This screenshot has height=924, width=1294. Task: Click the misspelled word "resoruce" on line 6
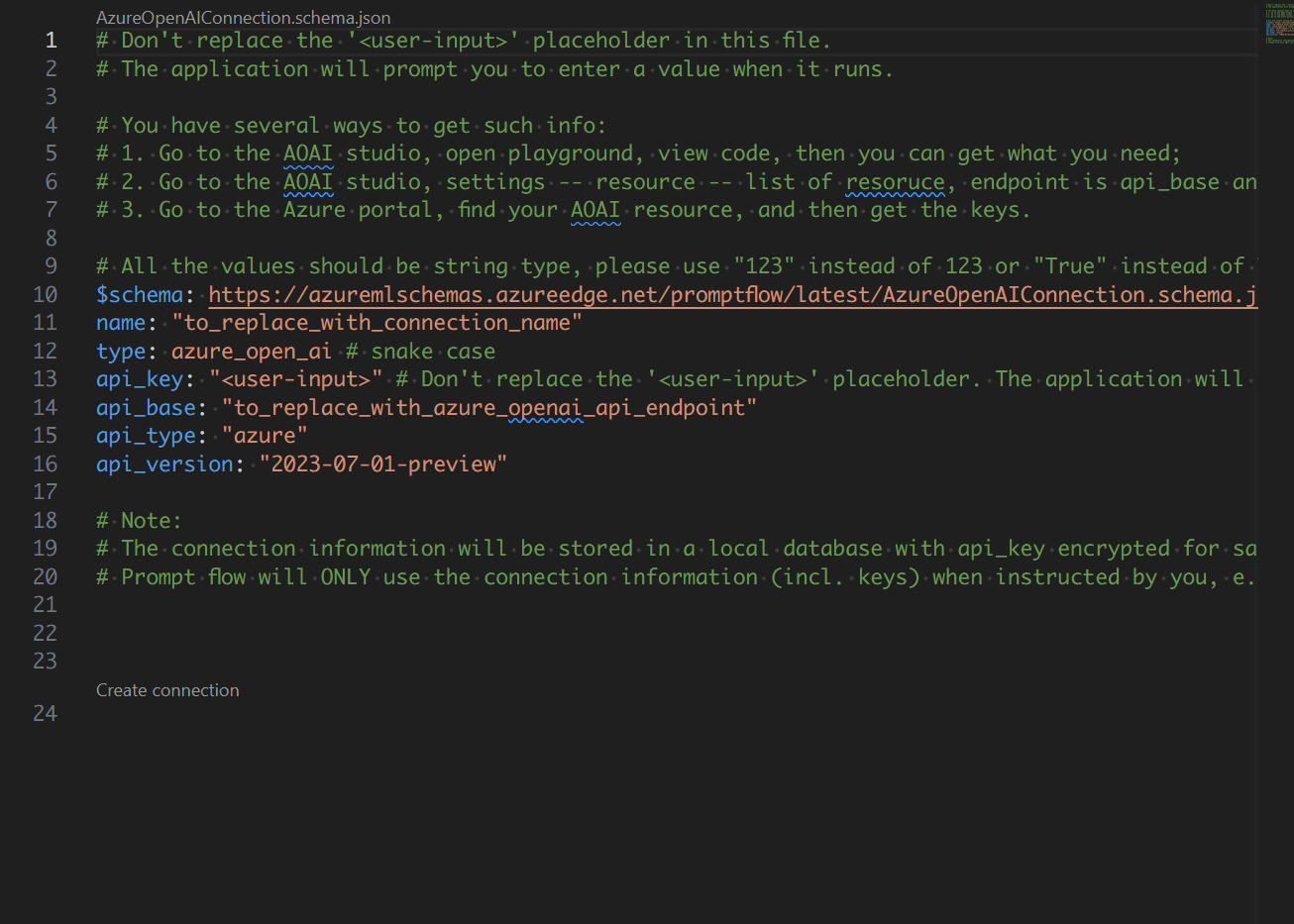coord(895,182)
